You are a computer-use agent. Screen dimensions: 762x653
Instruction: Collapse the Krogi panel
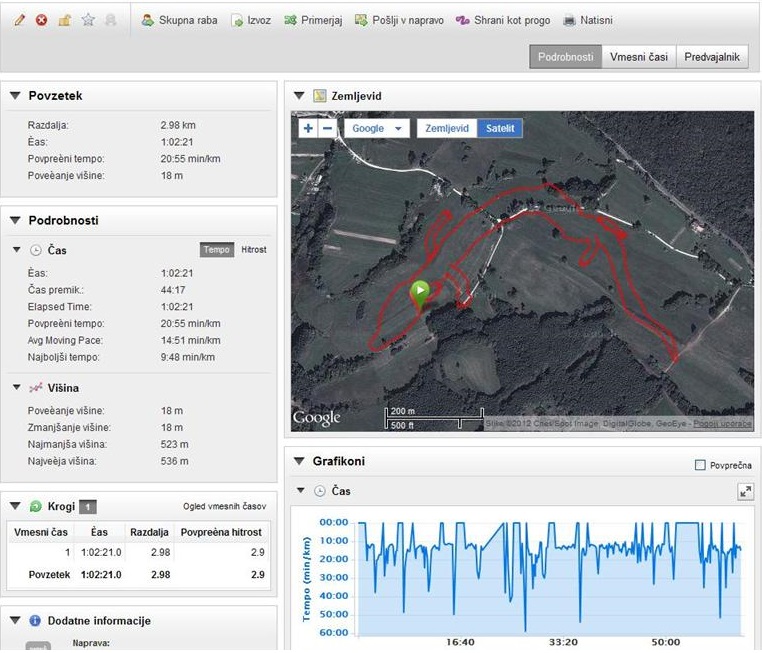coord(15,506)
